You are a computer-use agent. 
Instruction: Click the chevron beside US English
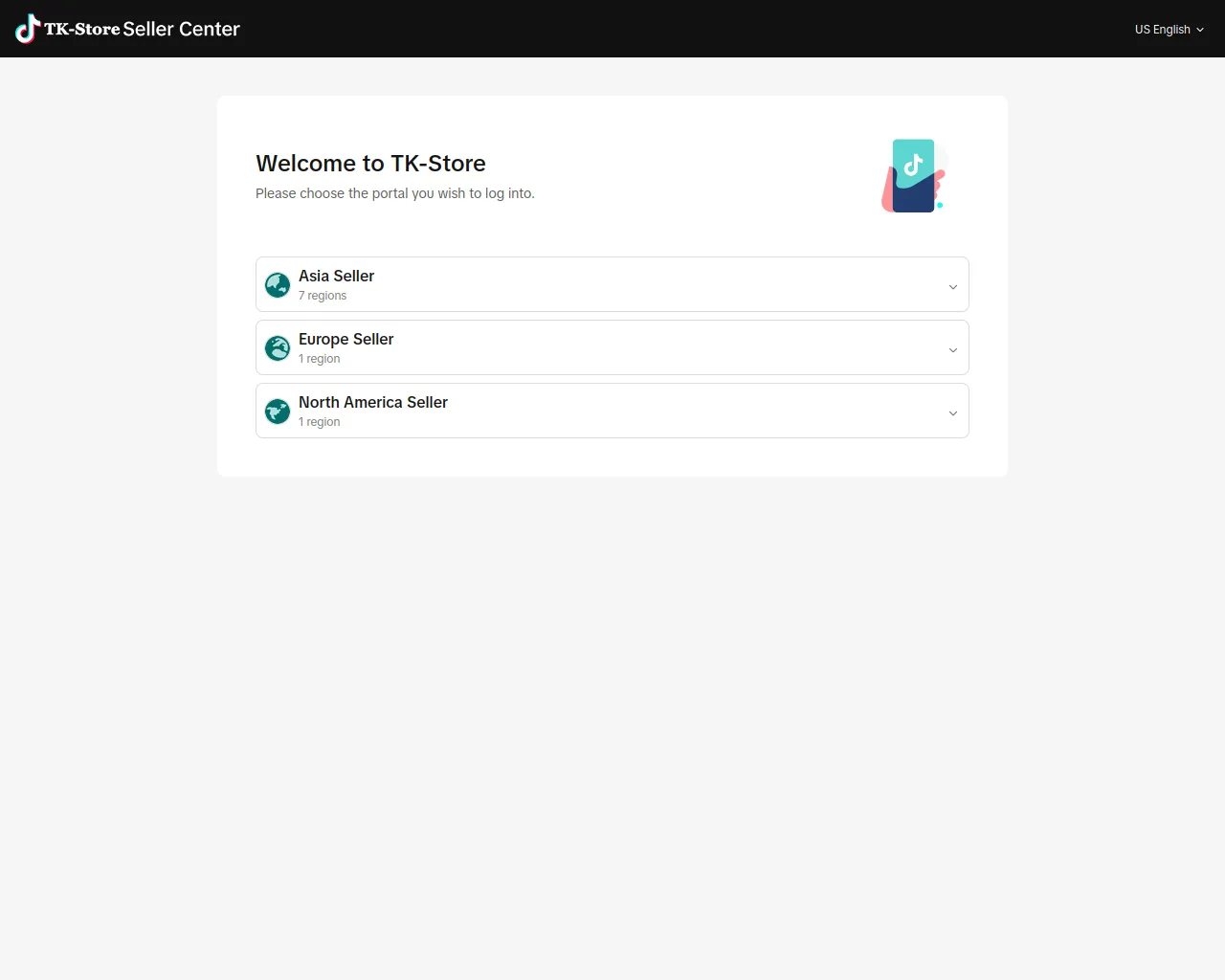[x=1200, y=30]
